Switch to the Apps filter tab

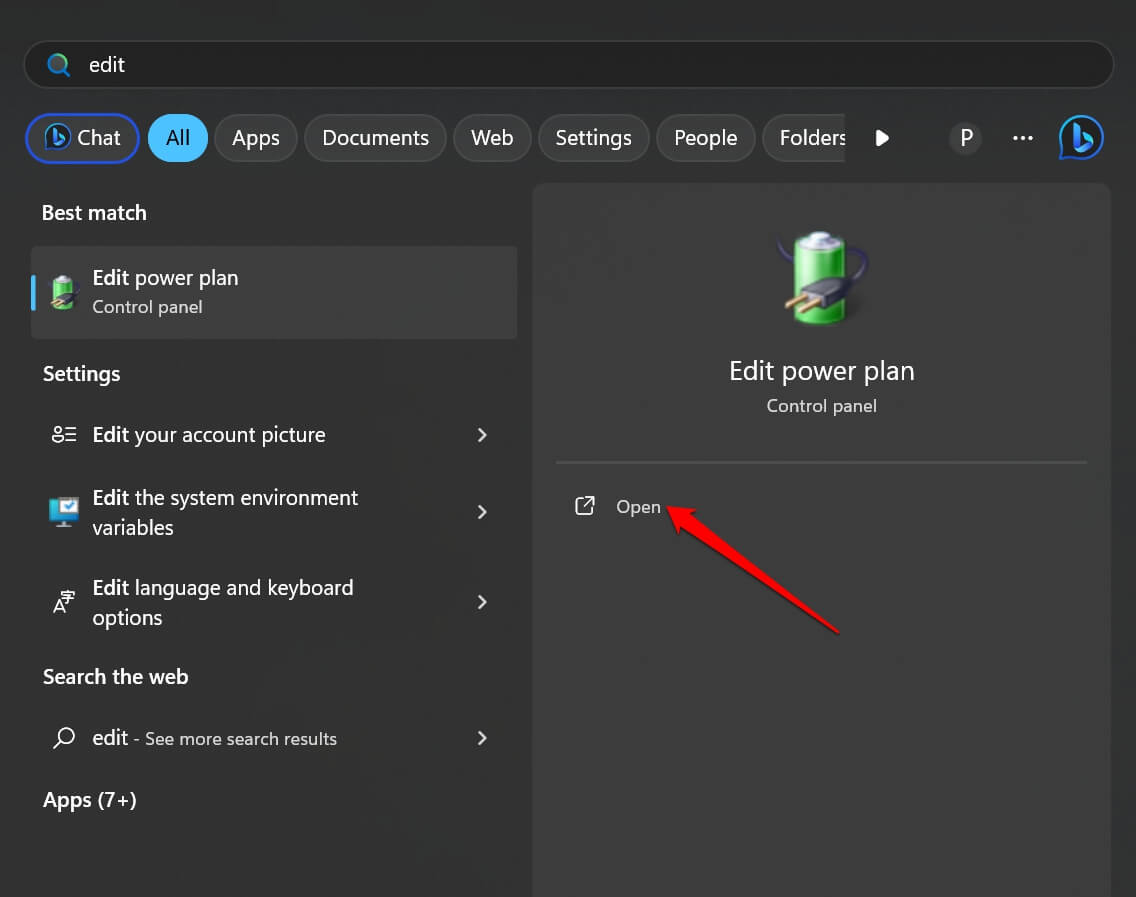pos(256,138)
